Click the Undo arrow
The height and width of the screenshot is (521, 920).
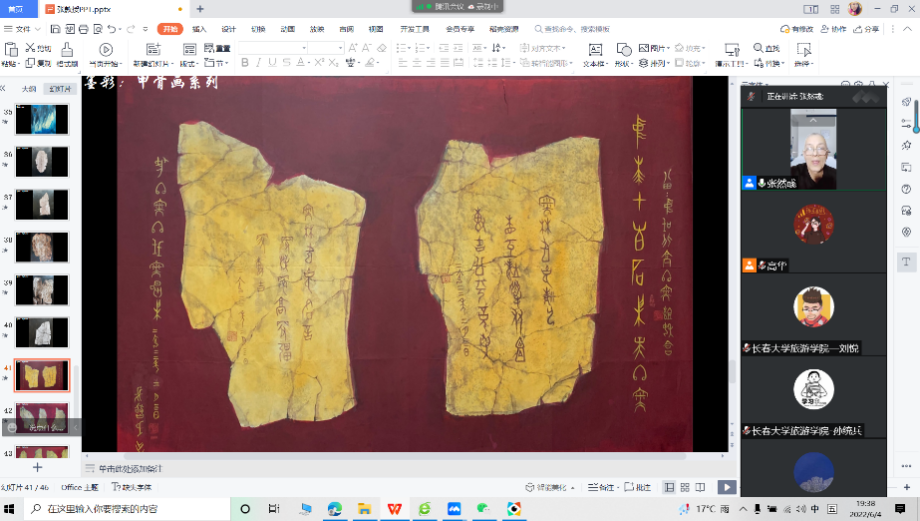coord(111,29)
